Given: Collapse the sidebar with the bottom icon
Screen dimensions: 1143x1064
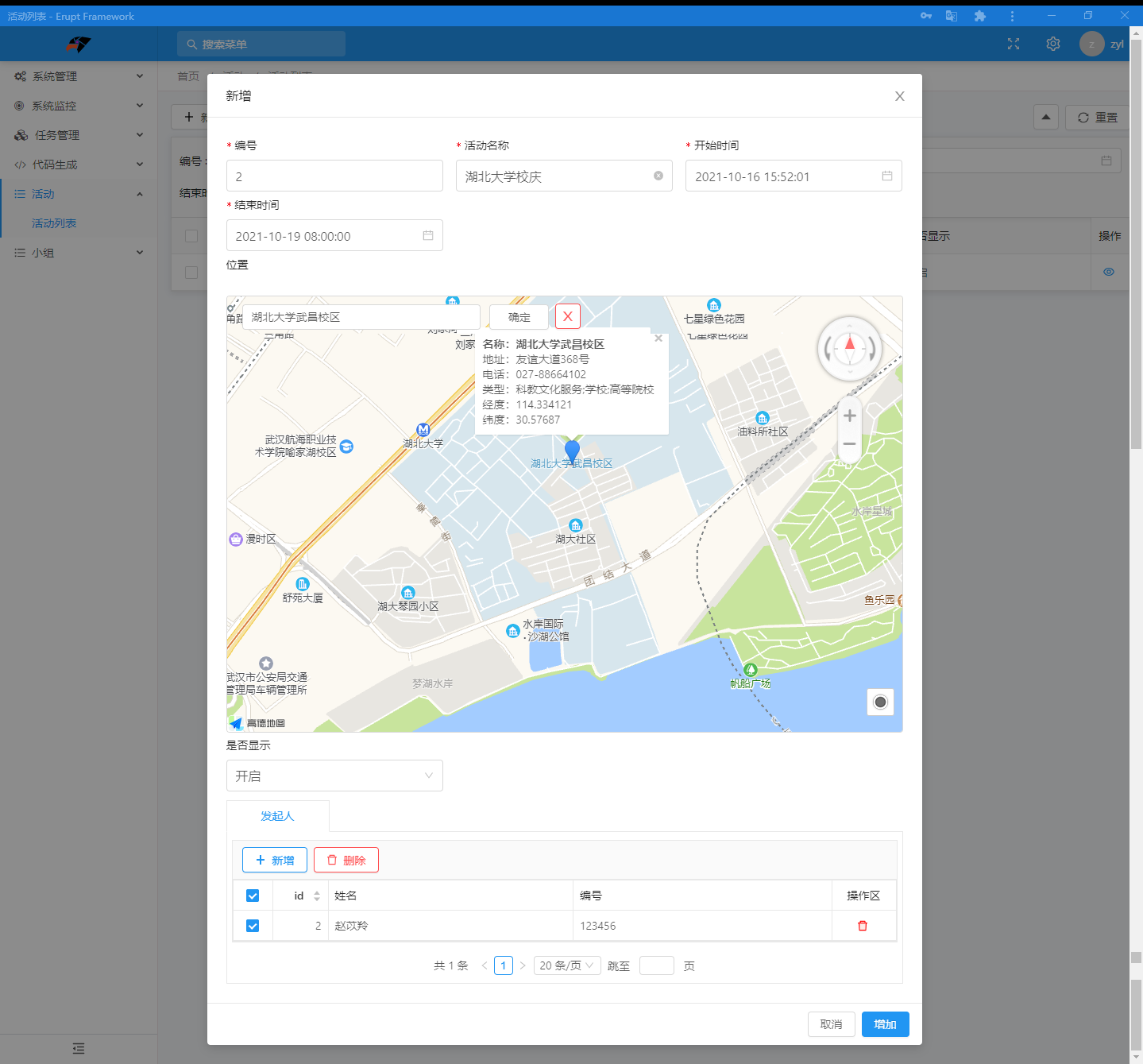Looking at the screenshot, I should pyautogui.click(x=78, y=1048).
